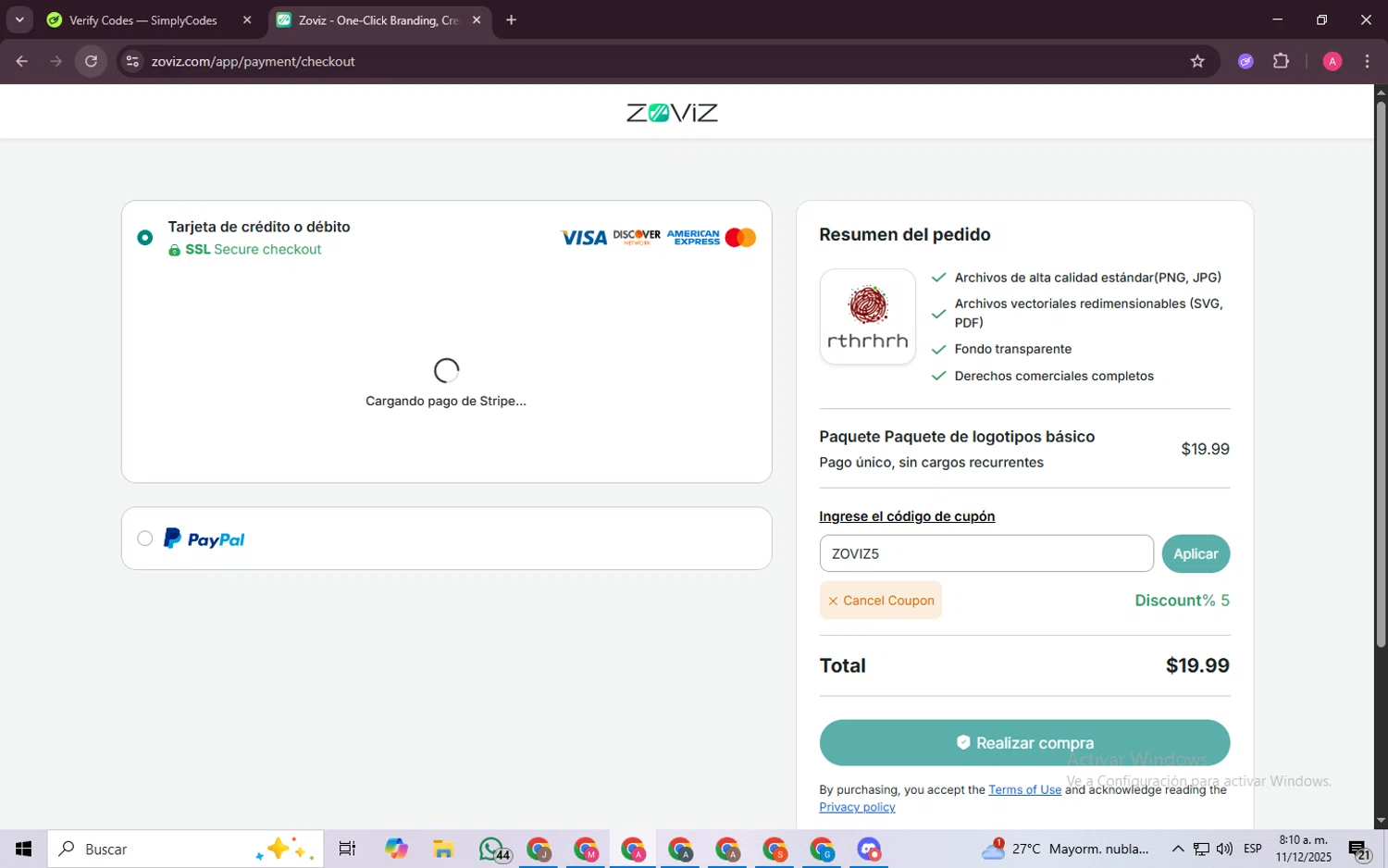Viewport: 1388px width, 868px height.
Task: Open a new browser tab with the plus
Action: click(511, 19)
